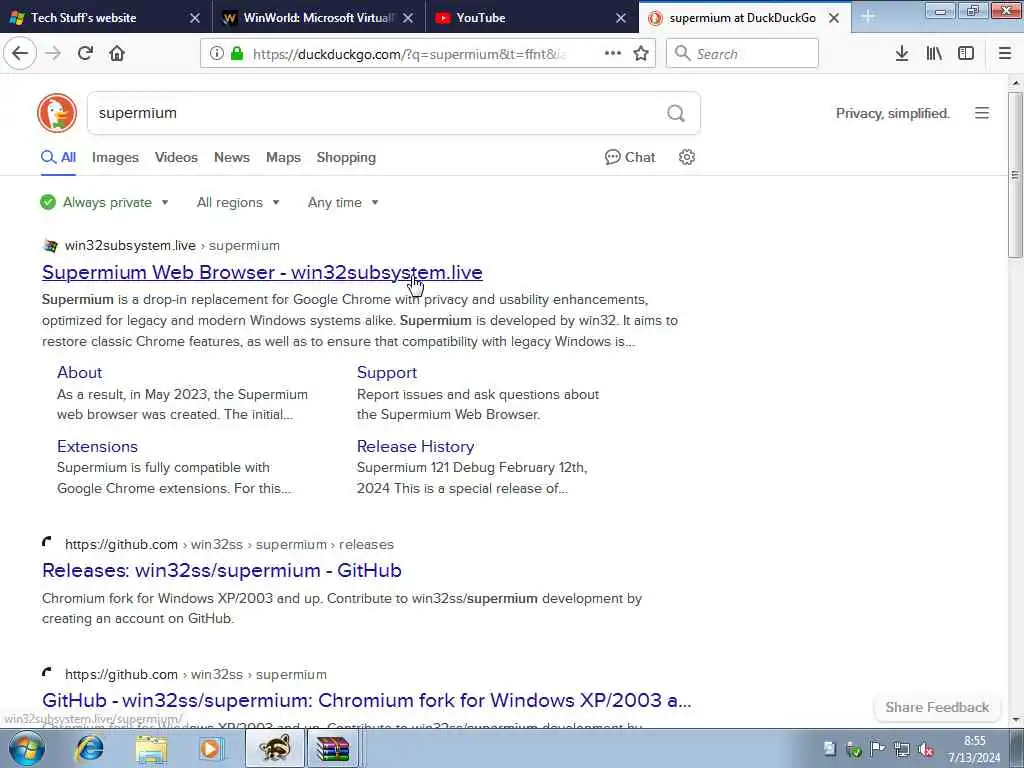
Task: Launch Internet Explorer from the taskbar
Action: coord(89,748)
